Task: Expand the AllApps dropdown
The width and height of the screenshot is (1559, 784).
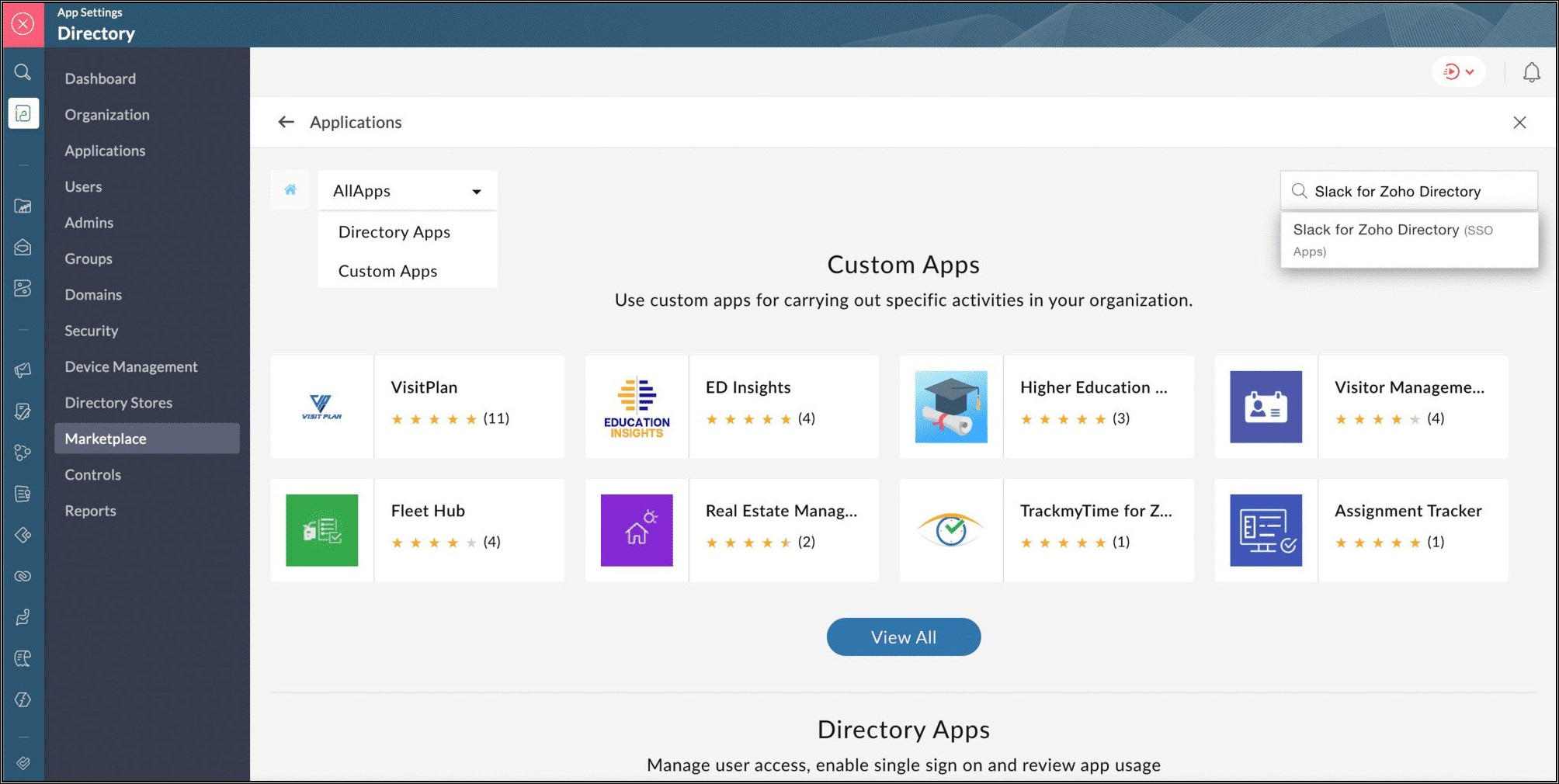Action: coord(408,191)
